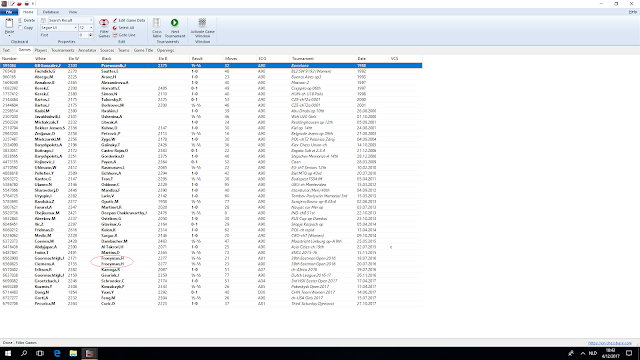Click Select All in Edit group
This screenshot has height=360, width=640.
(123, 28)
